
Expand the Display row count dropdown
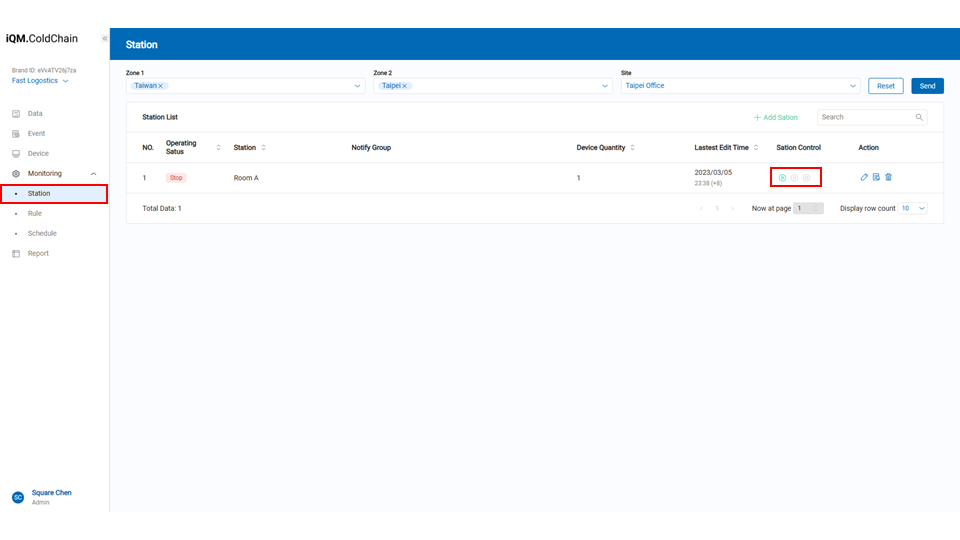coord(914,208)
